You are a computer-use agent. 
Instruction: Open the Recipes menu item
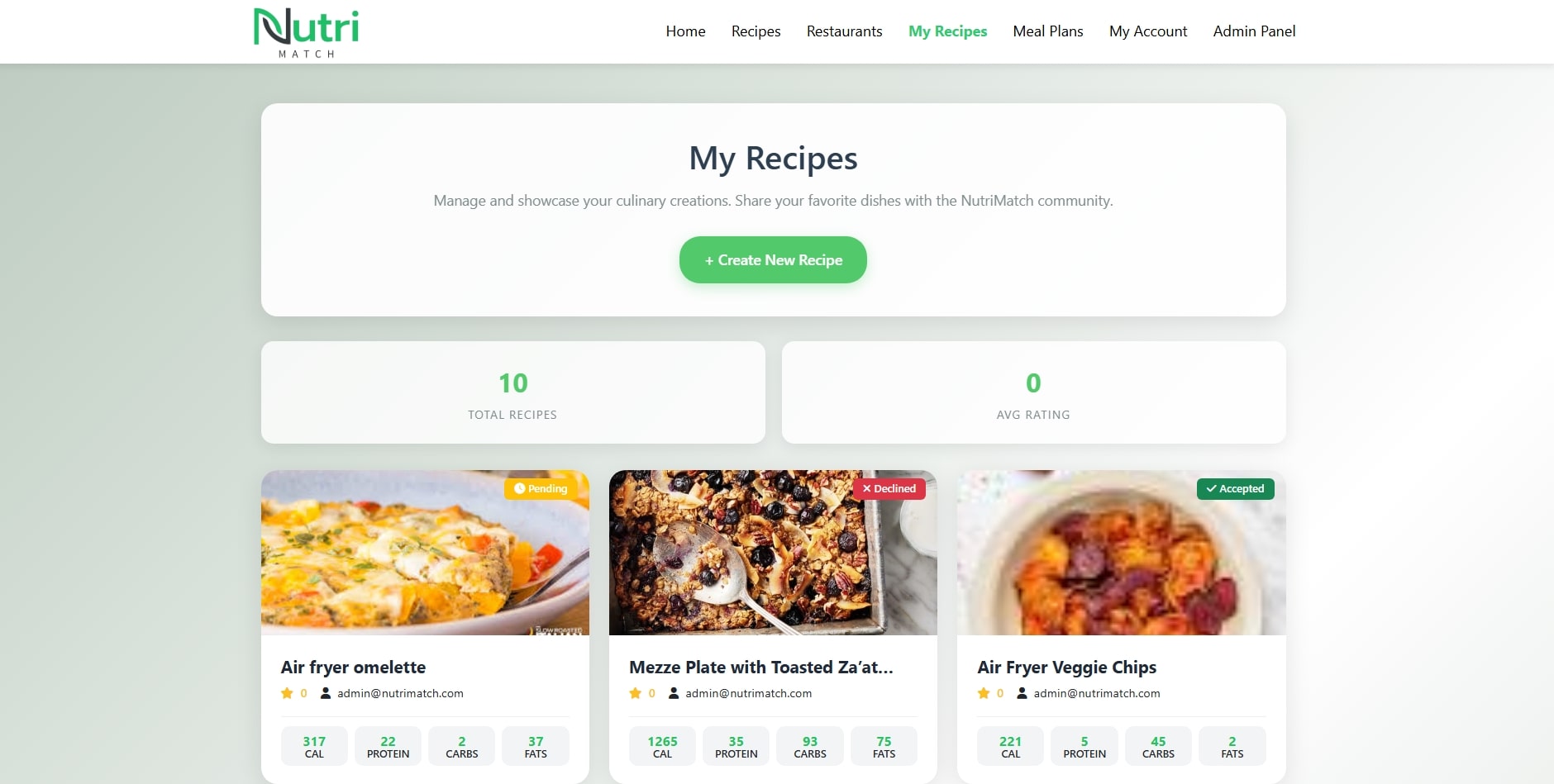[756, 31]
